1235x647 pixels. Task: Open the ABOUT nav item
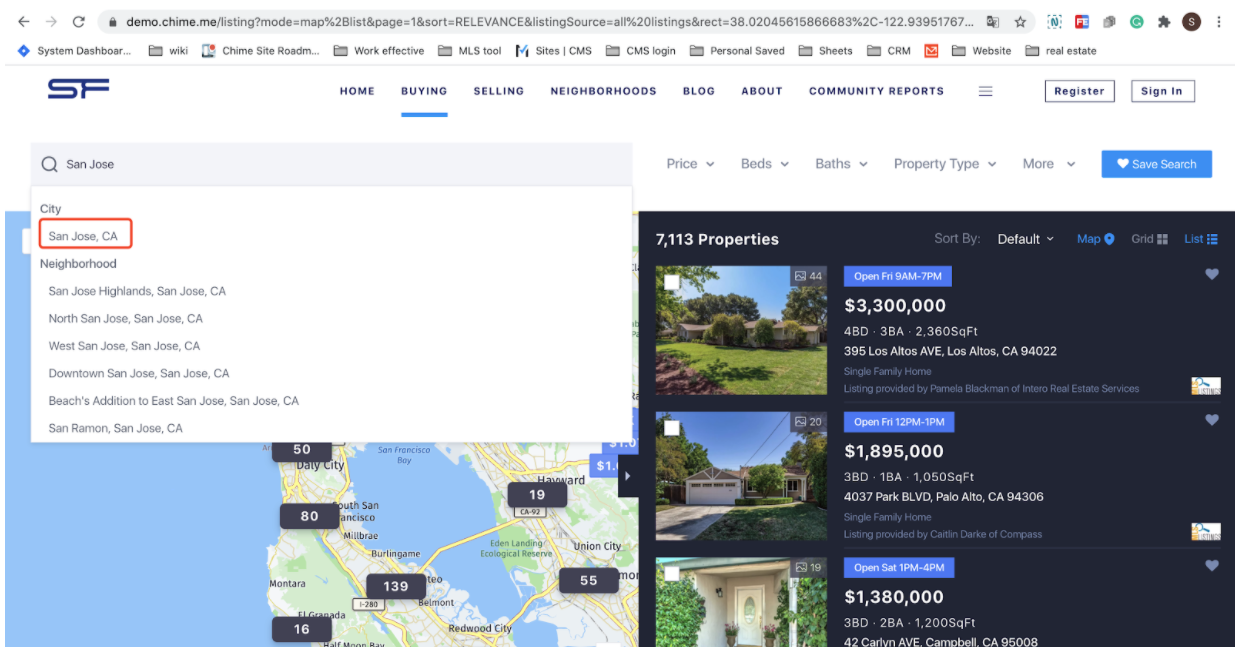click(x=762, y=91)
